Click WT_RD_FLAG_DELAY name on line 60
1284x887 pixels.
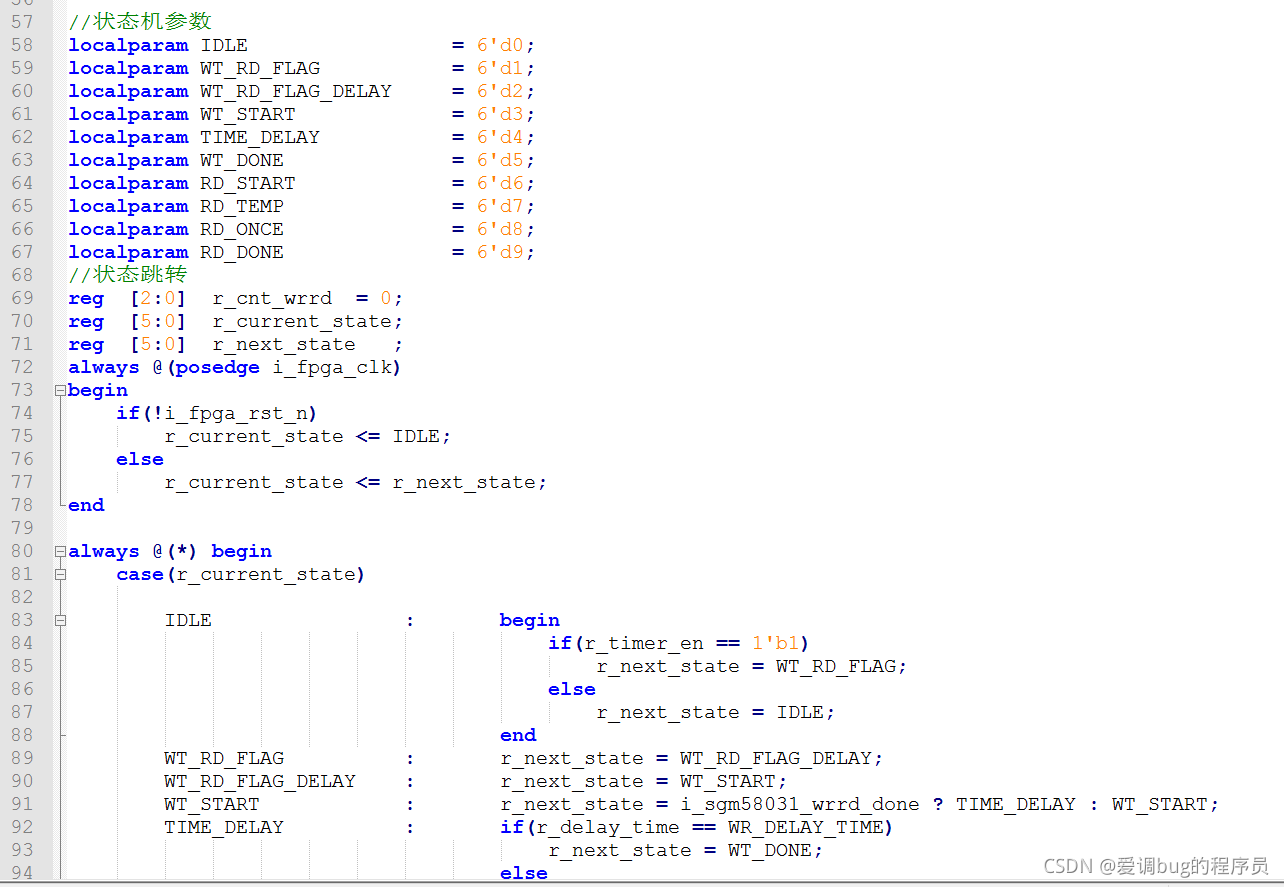[x=296, y=91]
